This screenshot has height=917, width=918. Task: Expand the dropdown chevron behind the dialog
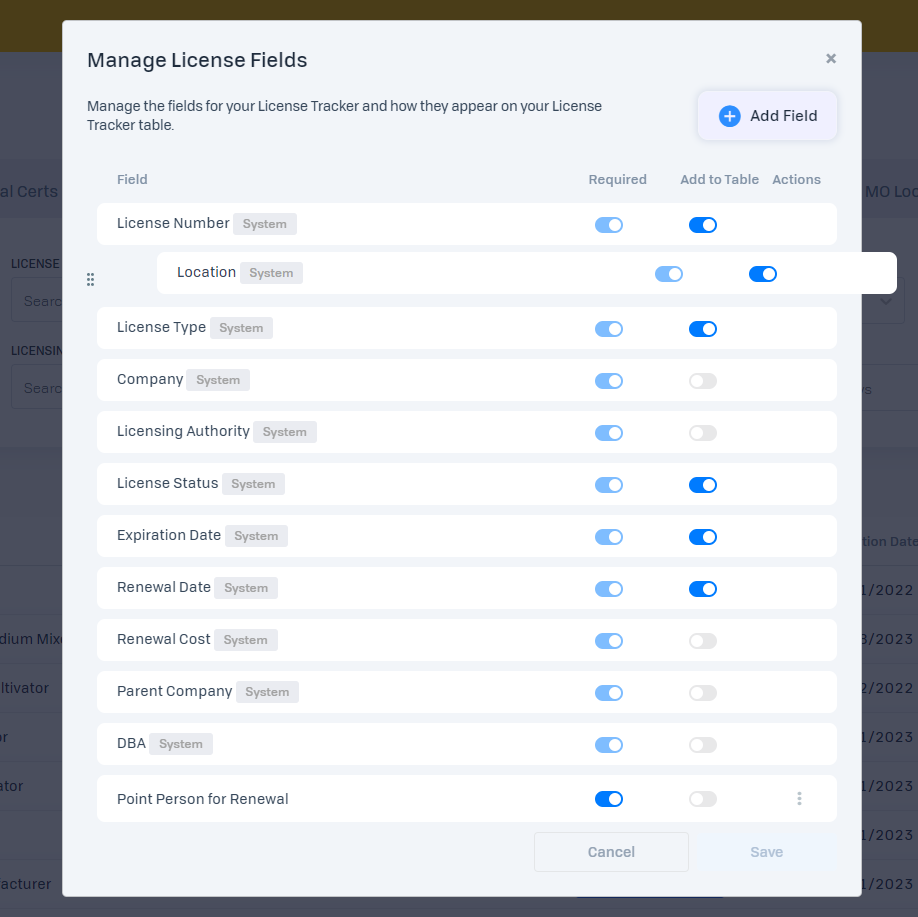click(x=886, y=301)
